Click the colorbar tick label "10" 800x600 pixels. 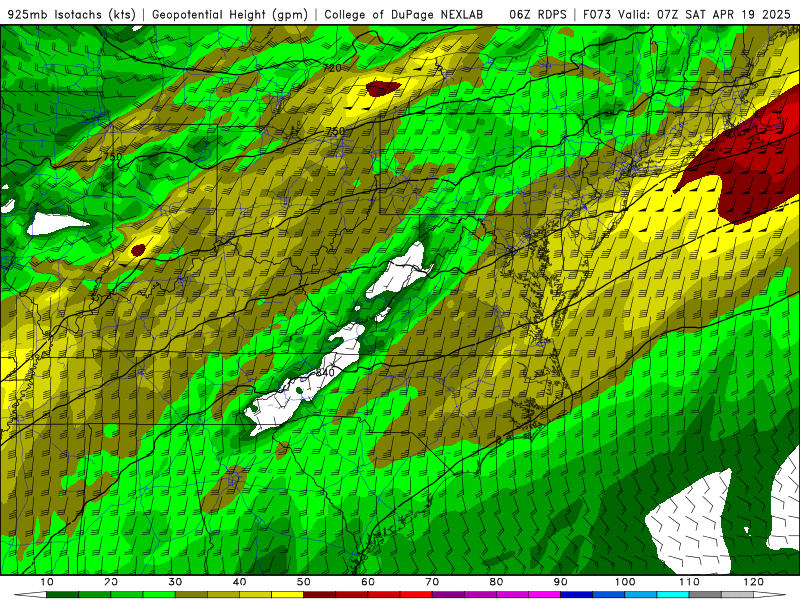pyautogui.click(x=46, y=582)
